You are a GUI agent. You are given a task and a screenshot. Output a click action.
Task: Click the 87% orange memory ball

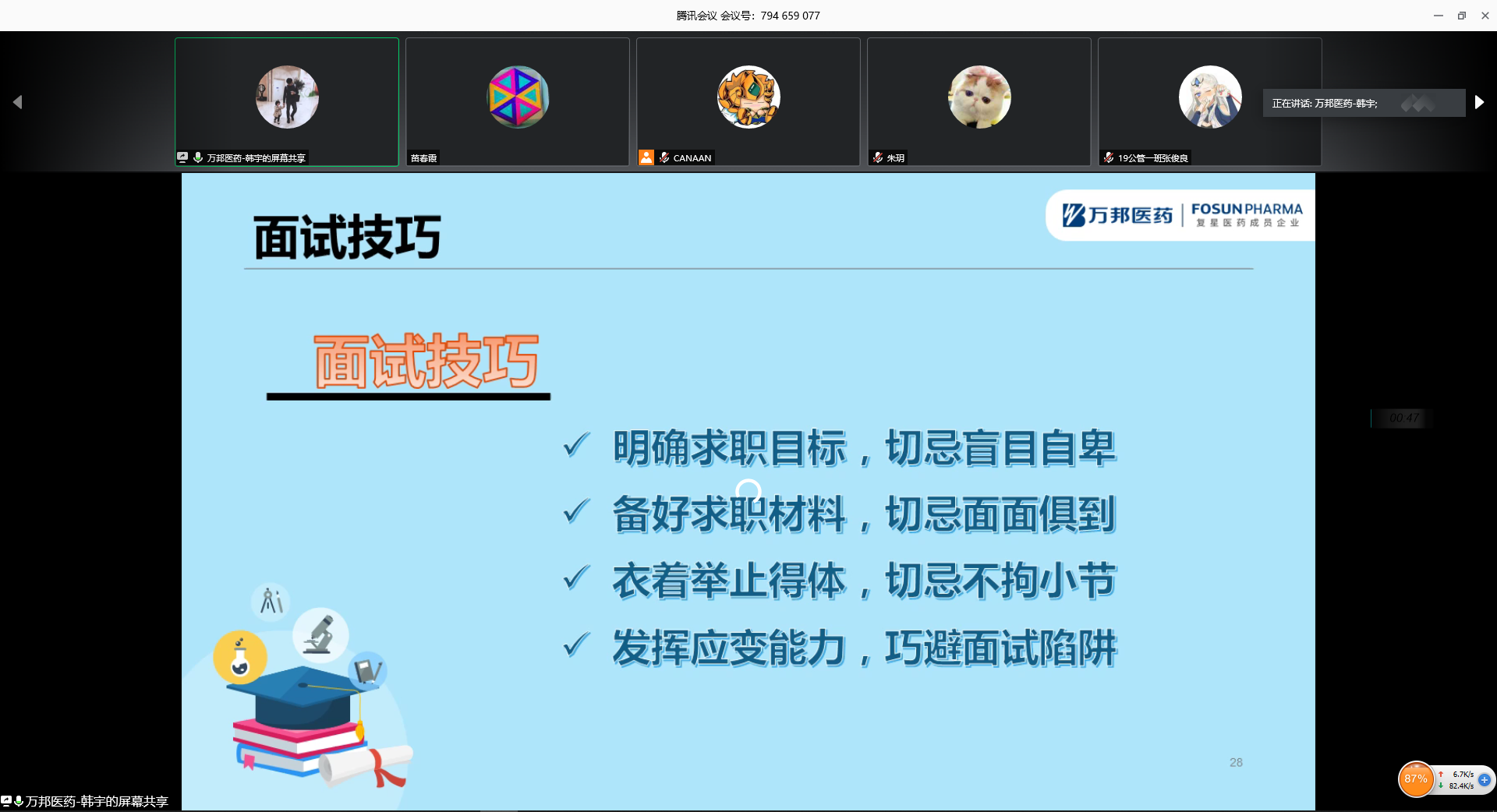(x=1416, y=779)
